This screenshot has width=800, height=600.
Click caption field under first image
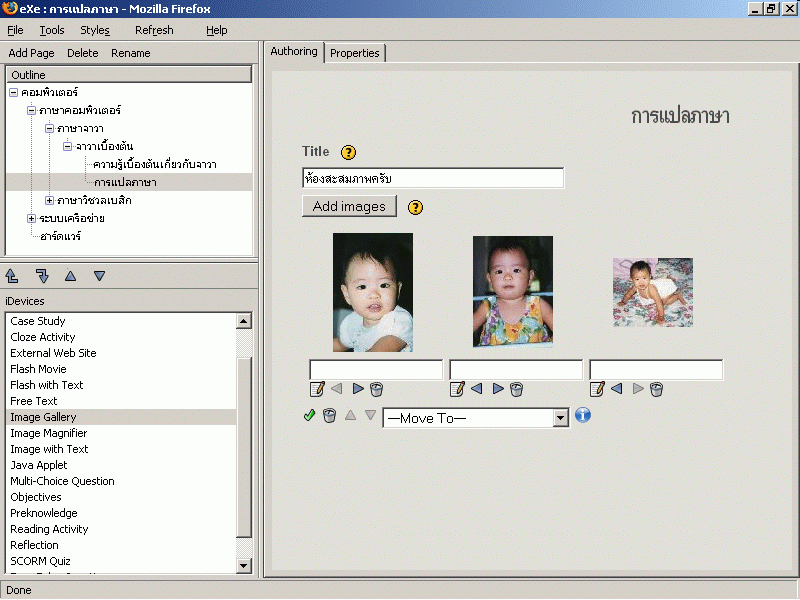point(376,369)
